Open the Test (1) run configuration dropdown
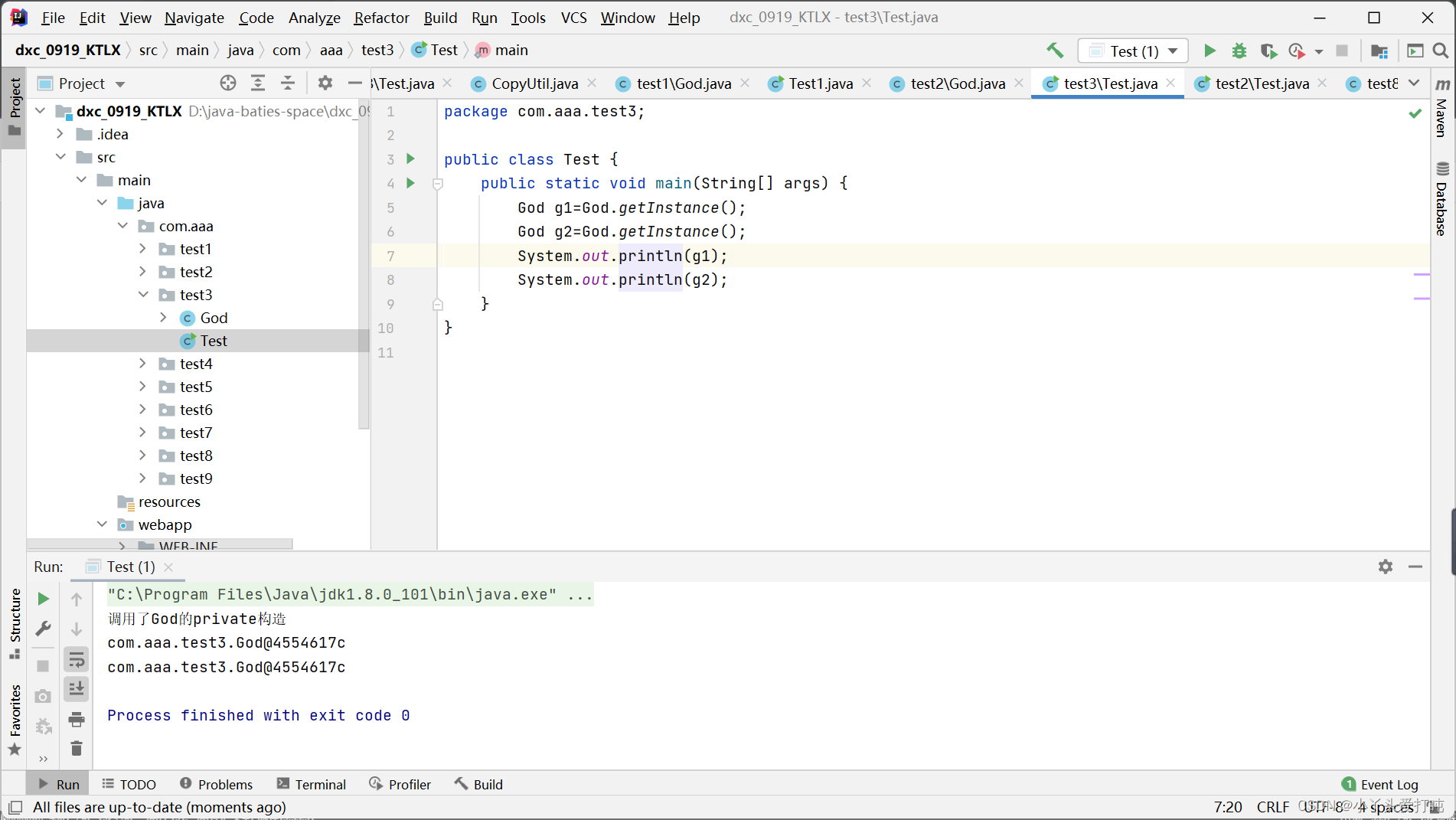 1133,51
